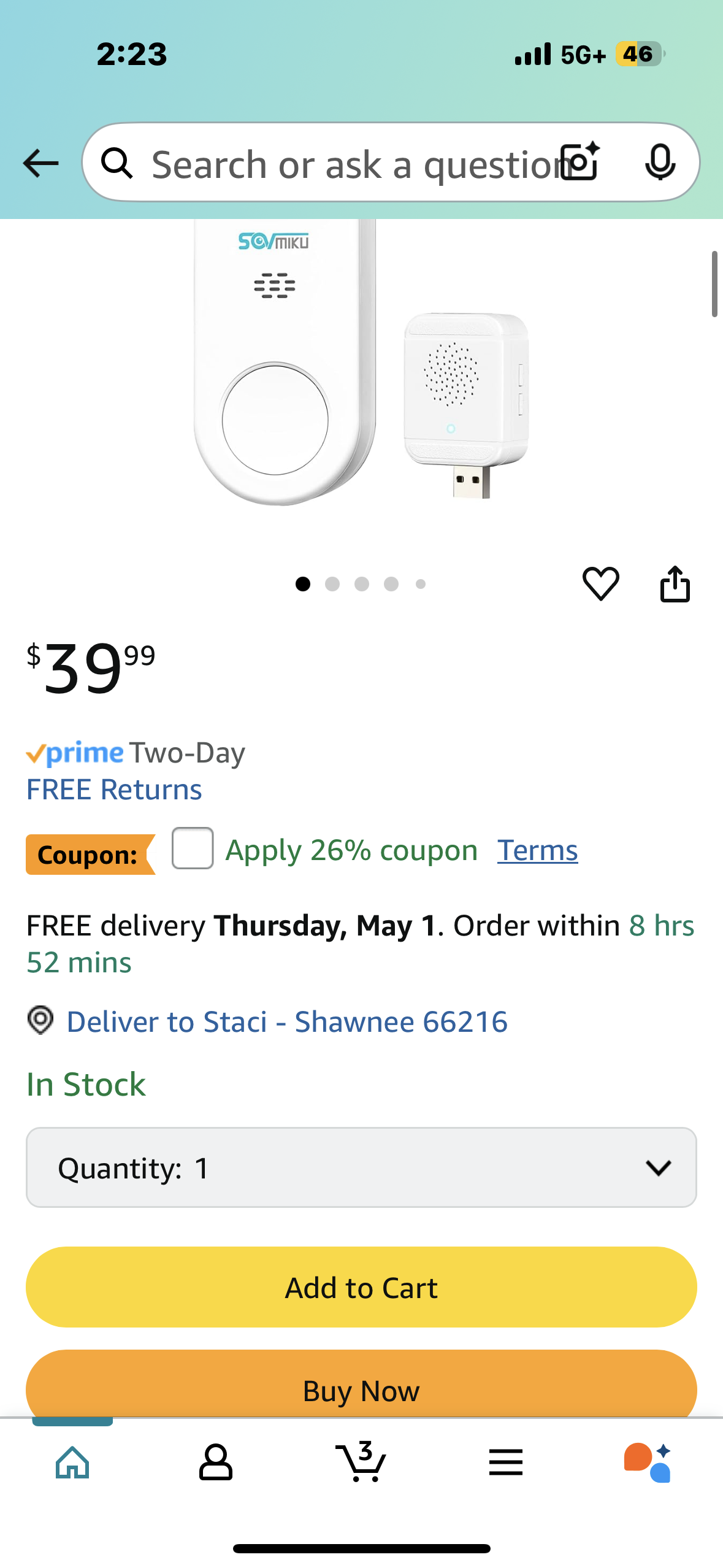Open the Rufus AI assistant icon

pos(648,1462)
